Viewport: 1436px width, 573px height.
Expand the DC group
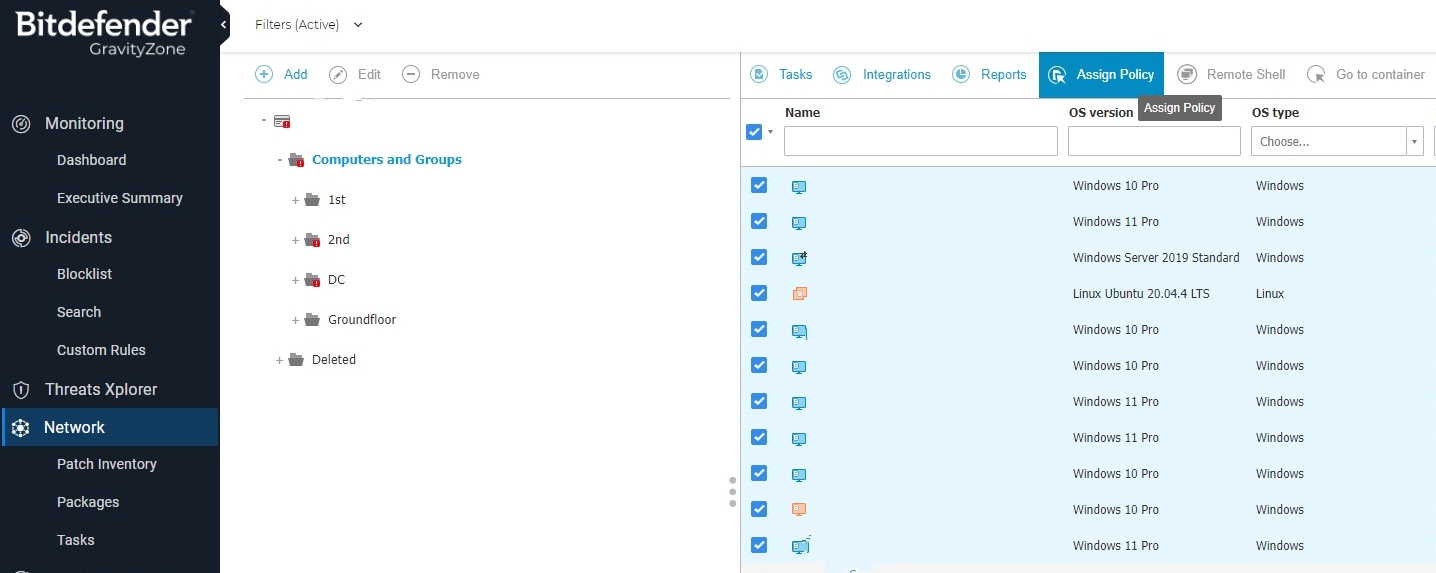click(296, 280)
